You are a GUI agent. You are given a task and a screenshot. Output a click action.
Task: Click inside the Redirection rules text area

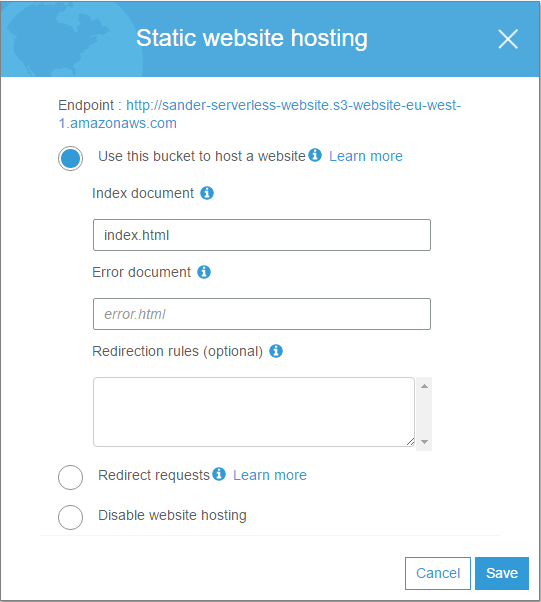tap(254, 412)
